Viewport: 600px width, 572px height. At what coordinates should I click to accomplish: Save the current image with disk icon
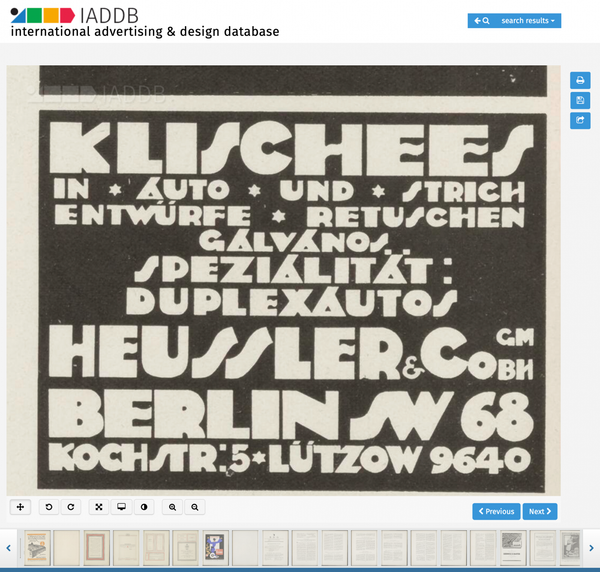coord(580,101)
